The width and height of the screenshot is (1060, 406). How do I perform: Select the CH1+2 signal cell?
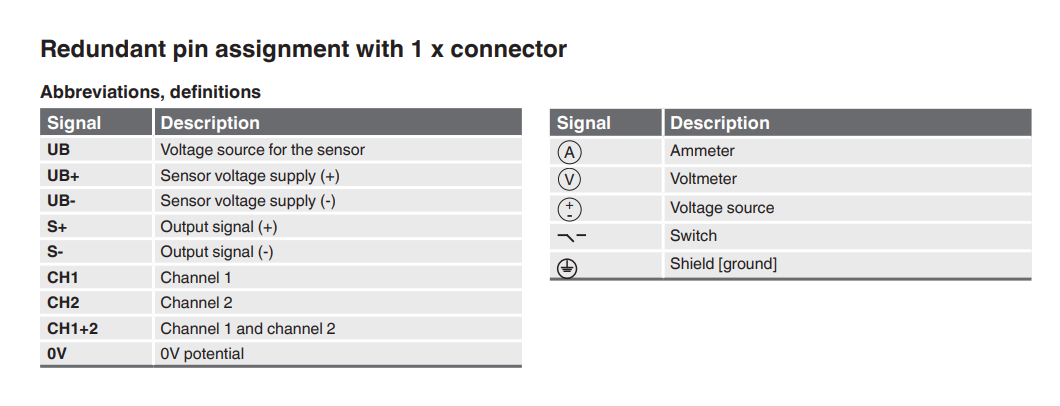tap(73, 328)
